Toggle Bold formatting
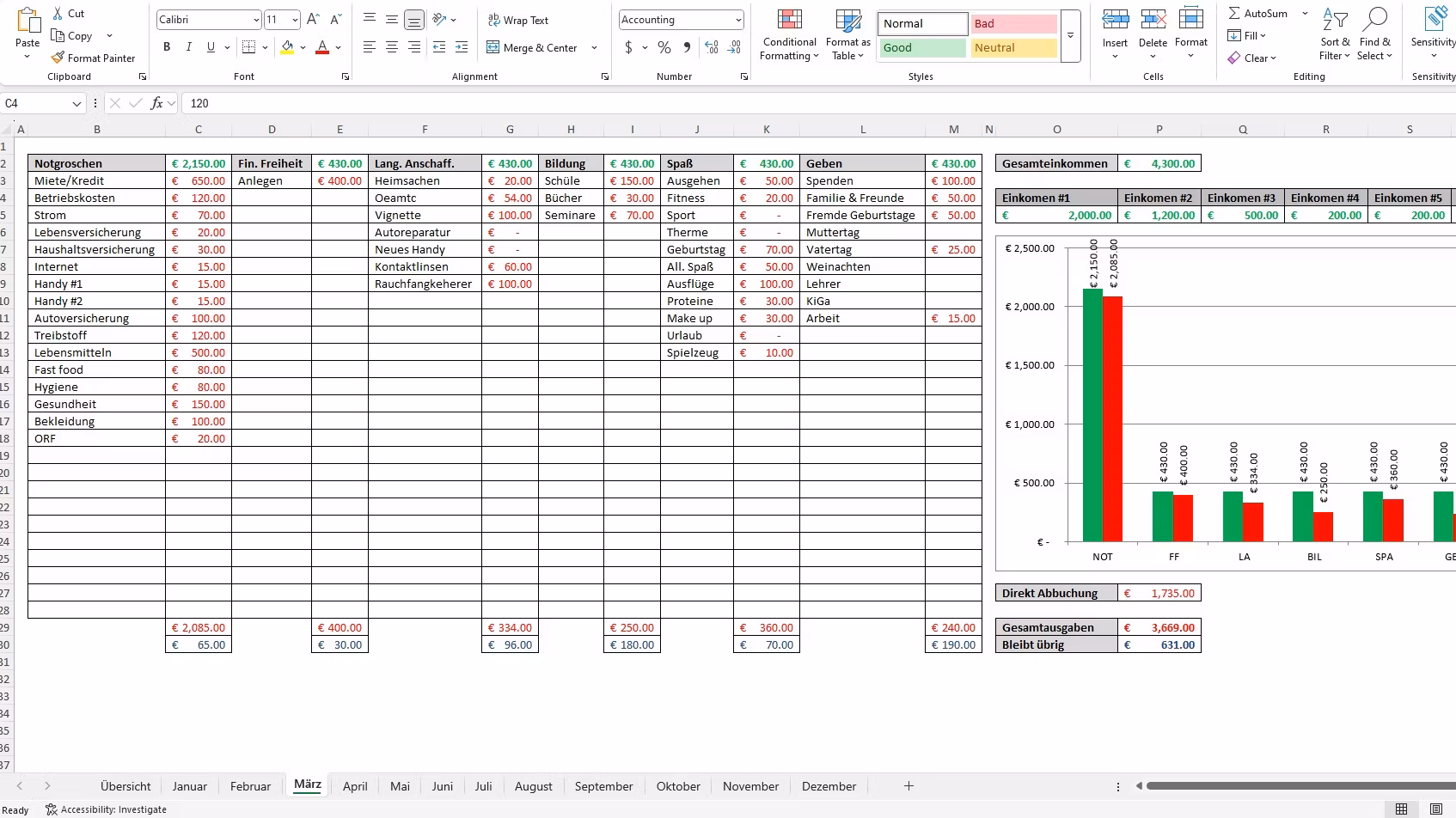The image size is (1456, 818). pos(167,48)
